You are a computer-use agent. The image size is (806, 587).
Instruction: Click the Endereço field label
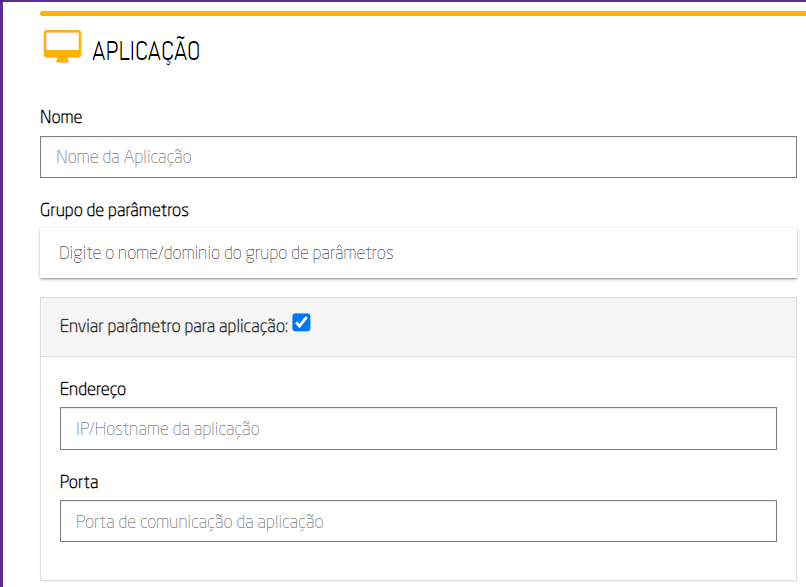click(93, 389)
